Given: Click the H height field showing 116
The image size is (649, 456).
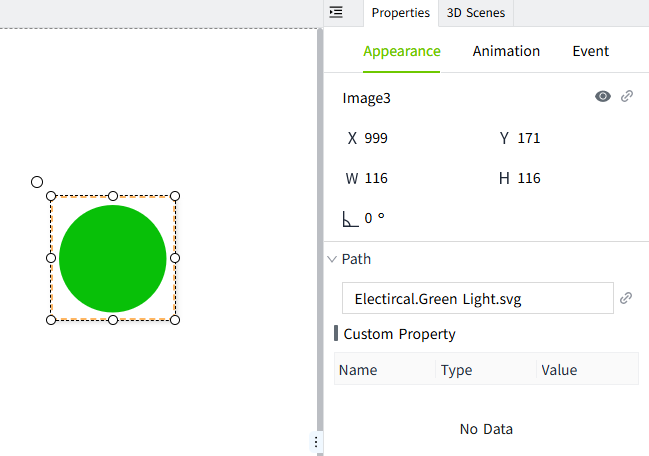Looking at the screenshot, I should [529, 178].
